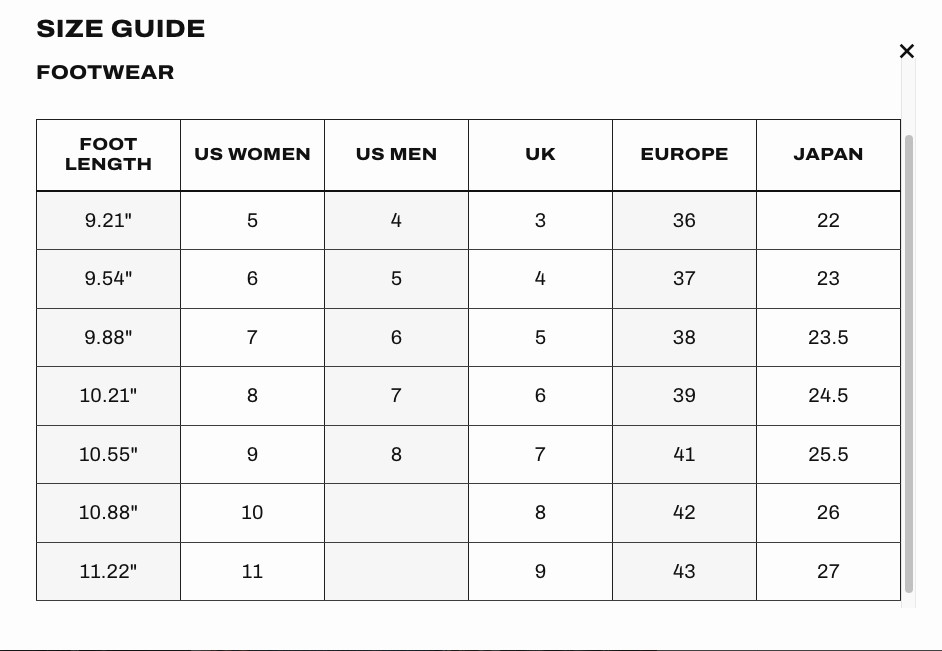Screen dimensions: 942x651
Task: Click the Japan size 24.5 cell
Action: point(828,396)
